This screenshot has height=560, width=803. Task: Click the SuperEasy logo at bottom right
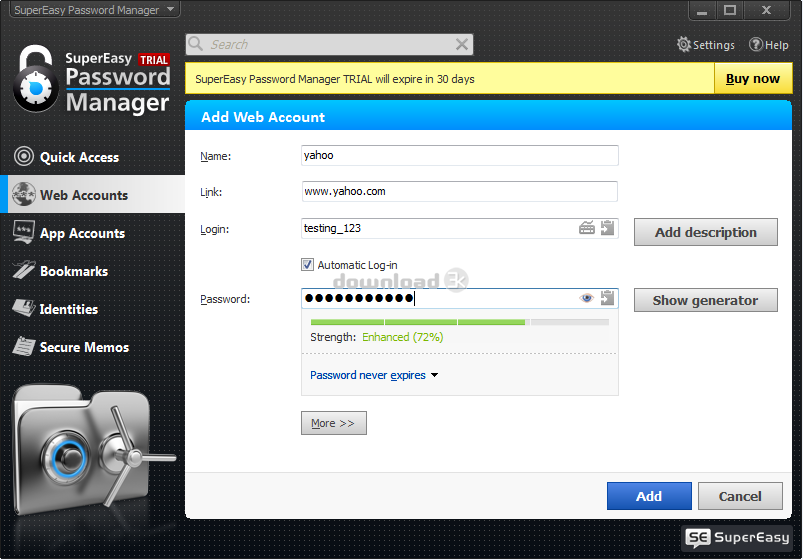coord(738,538)
